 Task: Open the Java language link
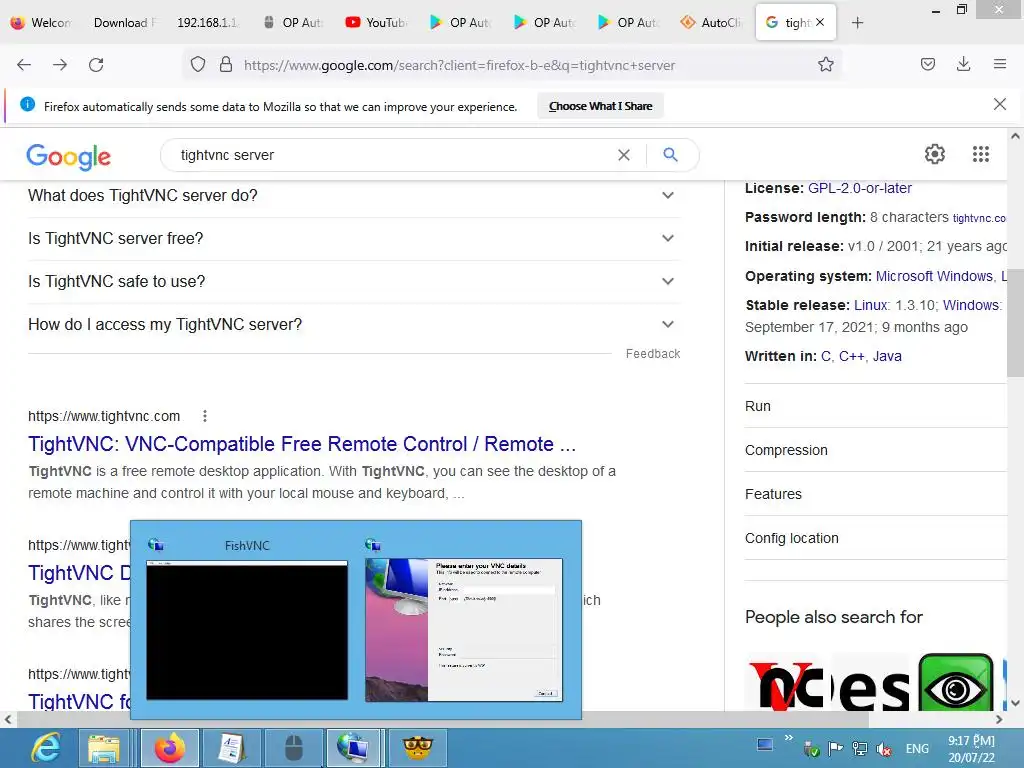(x=887, y=356)
